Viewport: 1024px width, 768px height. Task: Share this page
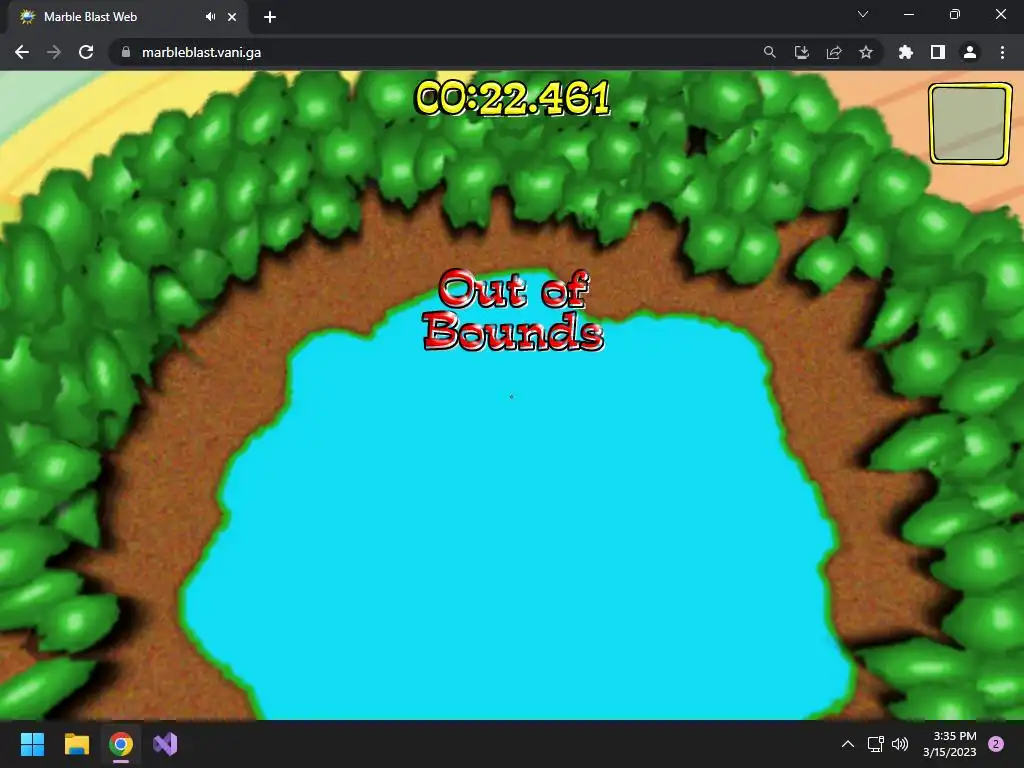click(x=833, y=52)
